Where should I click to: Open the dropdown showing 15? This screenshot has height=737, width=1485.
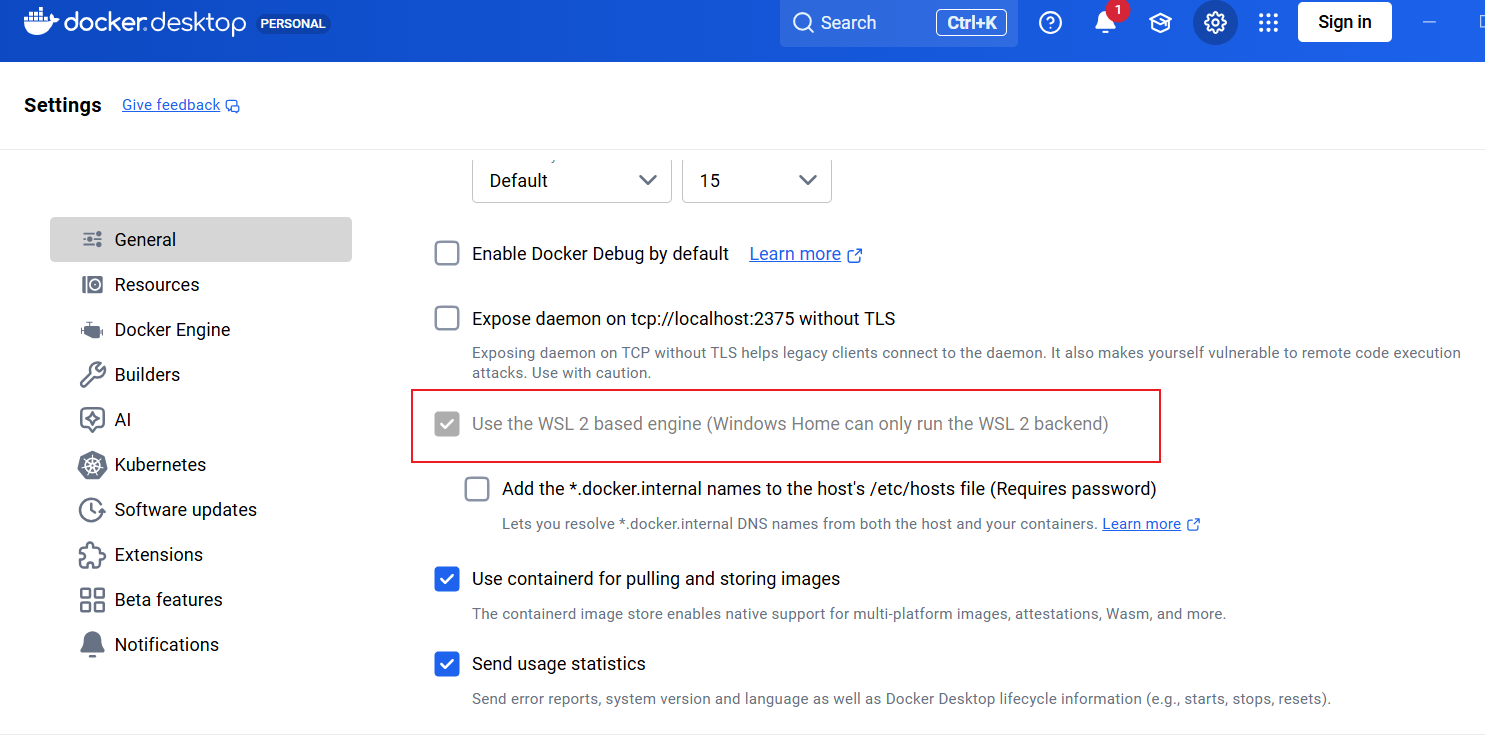pyautogui.click(x=757, y=180)
